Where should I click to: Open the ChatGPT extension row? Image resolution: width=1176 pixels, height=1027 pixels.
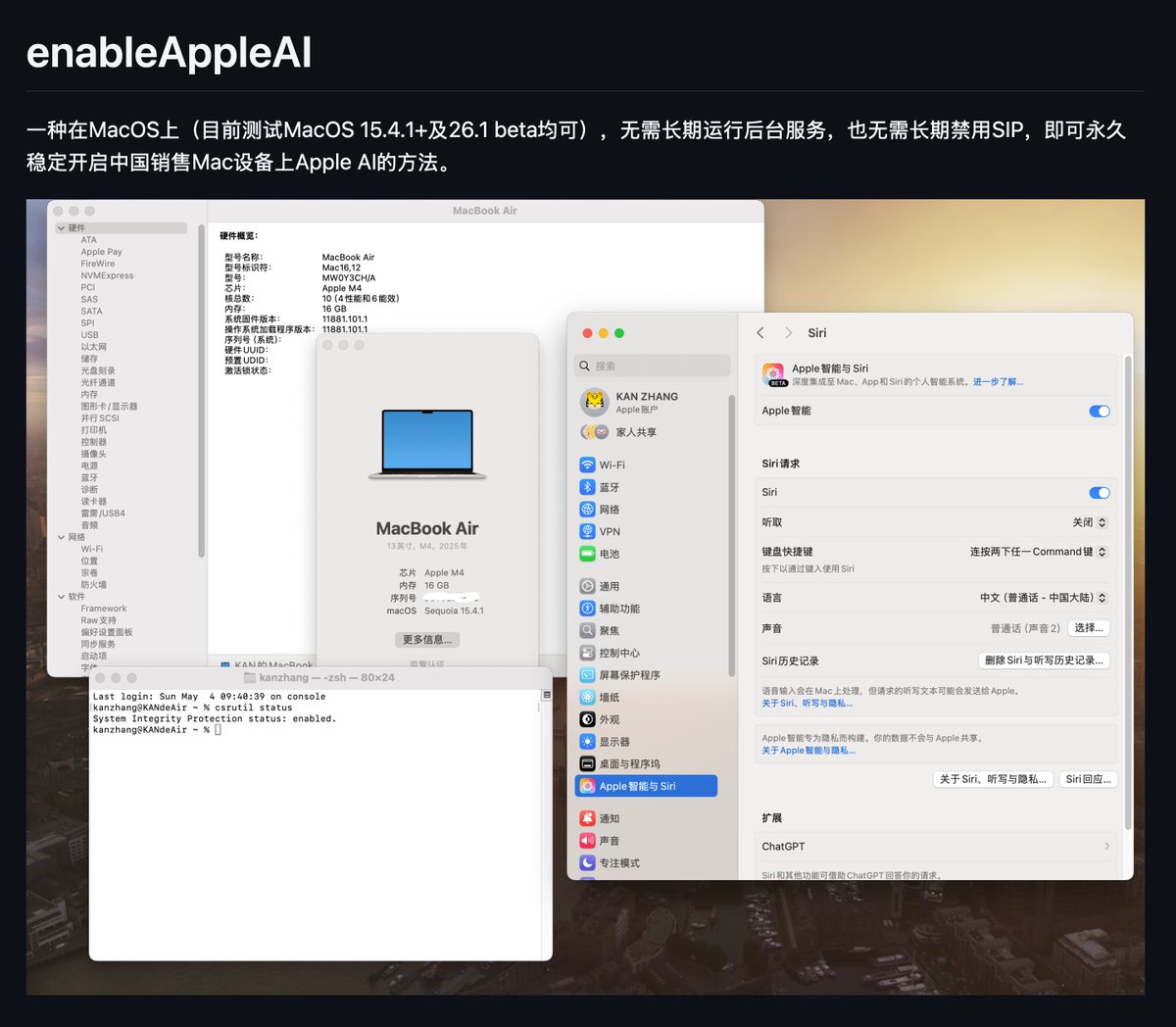coord(938,847)
